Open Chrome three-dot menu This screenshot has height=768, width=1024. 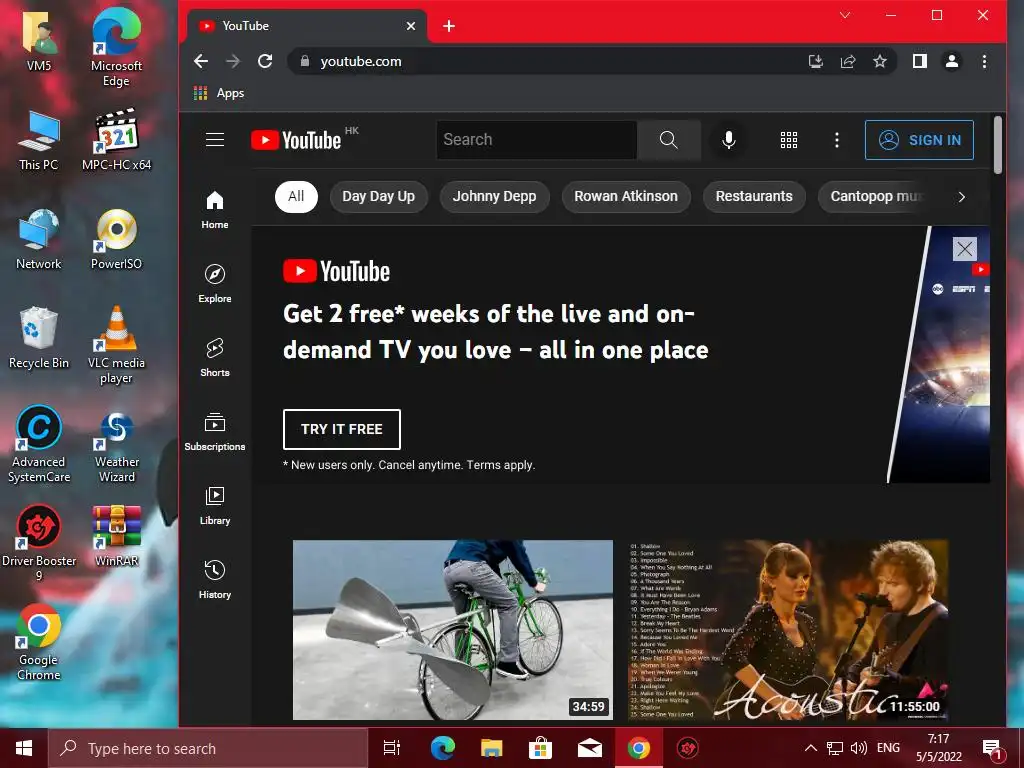[984, 61]
